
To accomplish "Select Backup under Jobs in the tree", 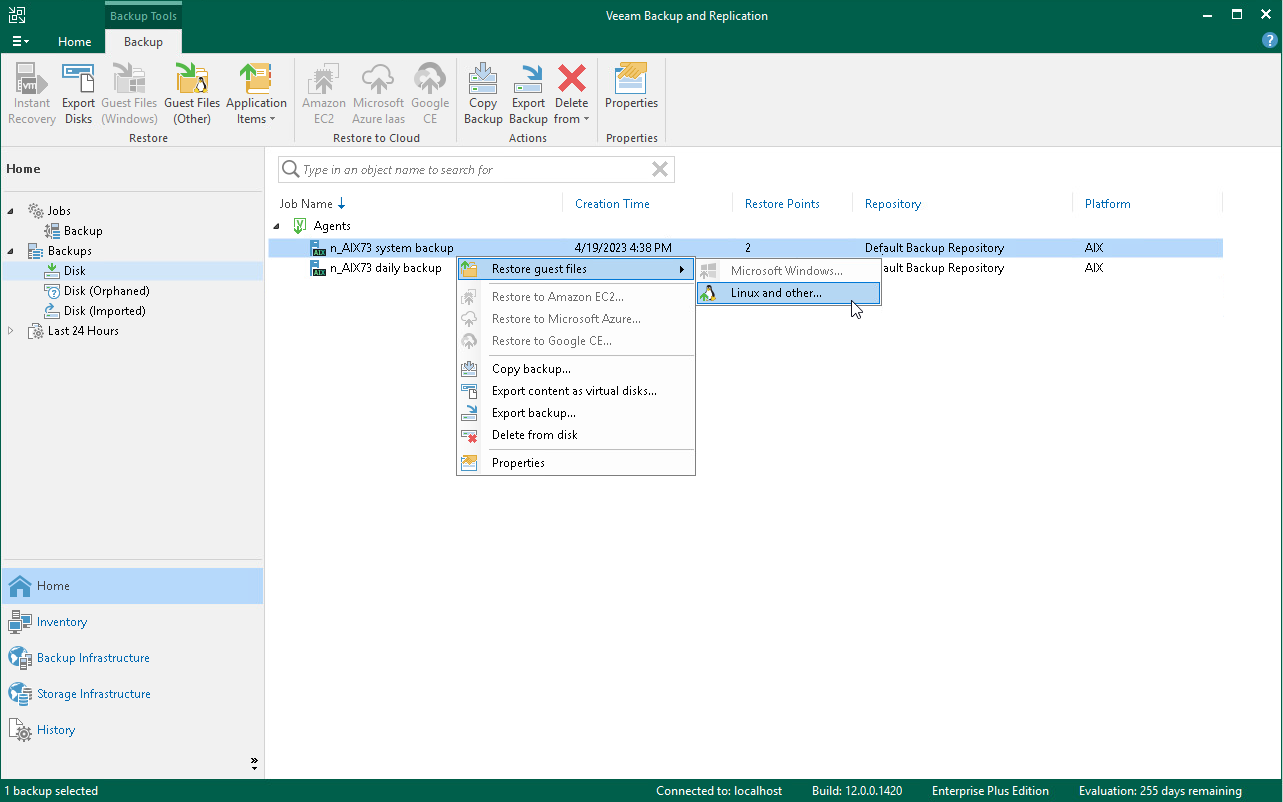I will pyautogui.click(x=83, y=231).
